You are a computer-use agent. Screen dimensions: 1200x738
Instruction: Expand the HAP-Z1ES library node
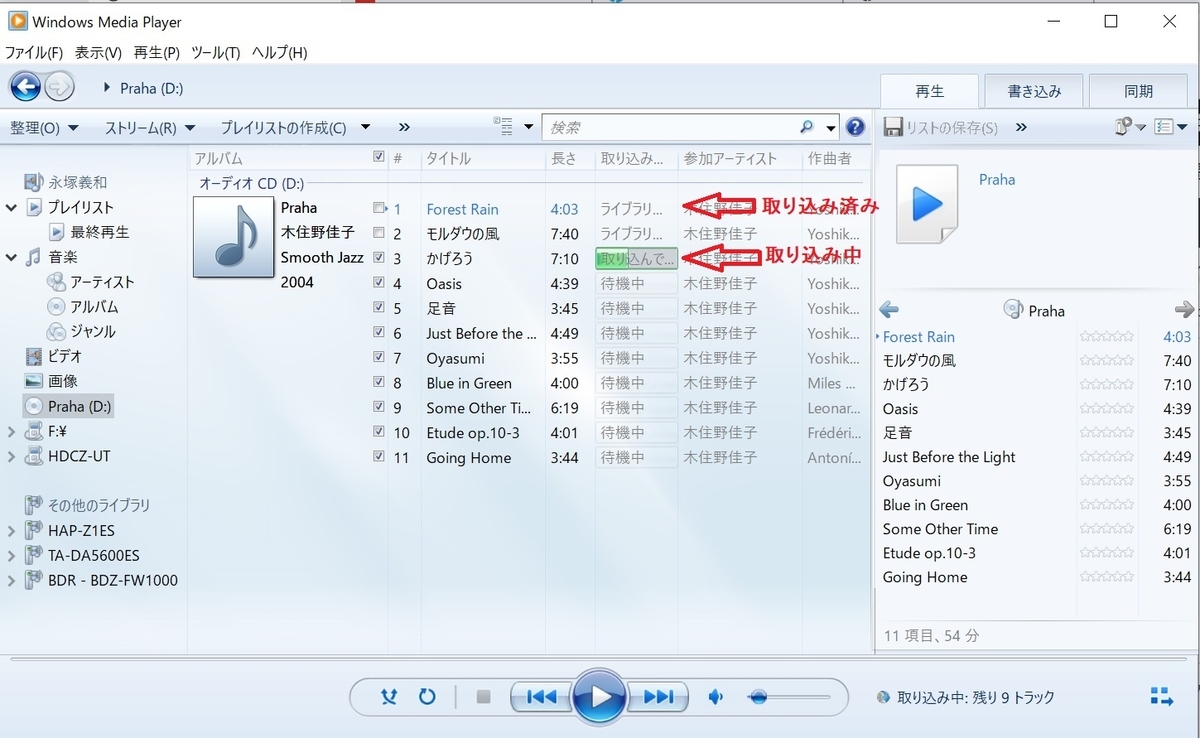point(11,530)
